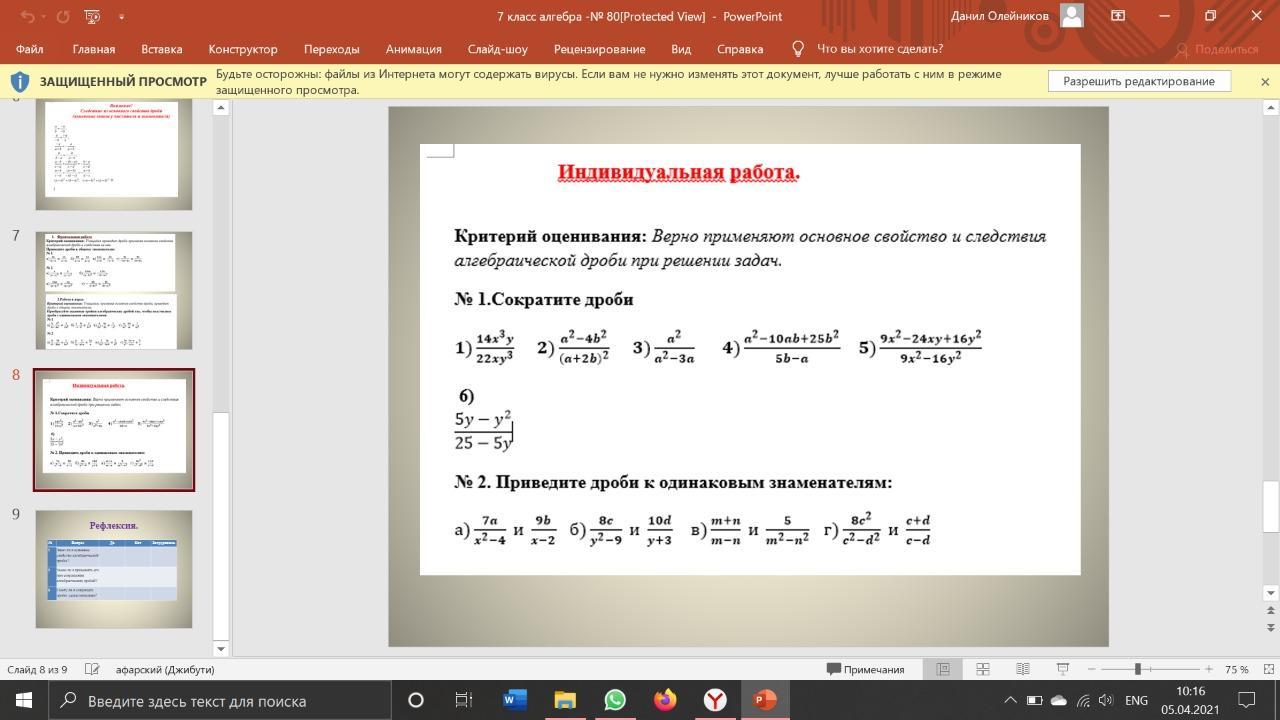Click the lightbulb Tell Me icon
Image resolution: width=1280 pixels, height=720 pixels.
798,49
